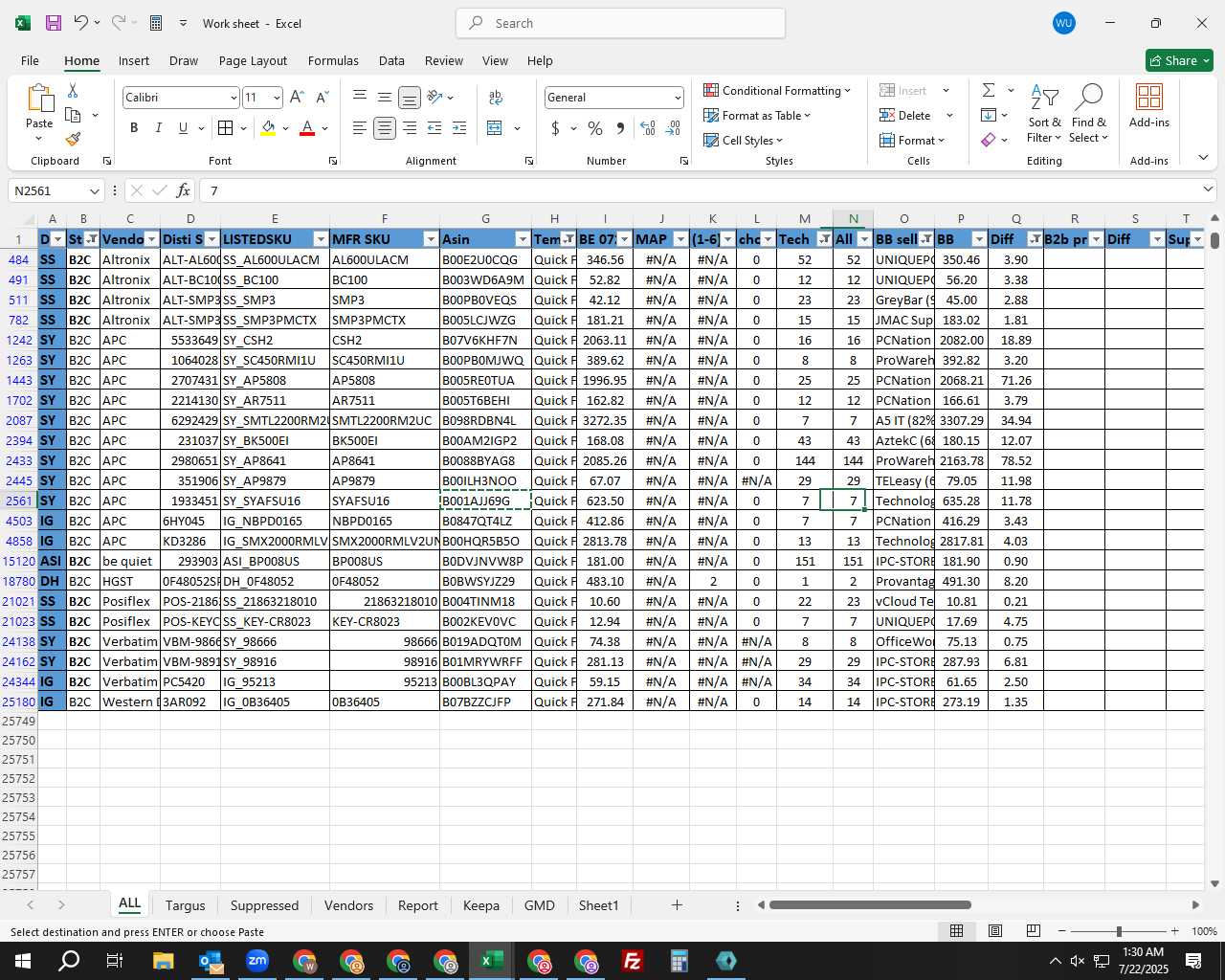The height and width of the screenshot is (980, 1225).
Task: Apply yellow fill color
Action: [268, 128]
